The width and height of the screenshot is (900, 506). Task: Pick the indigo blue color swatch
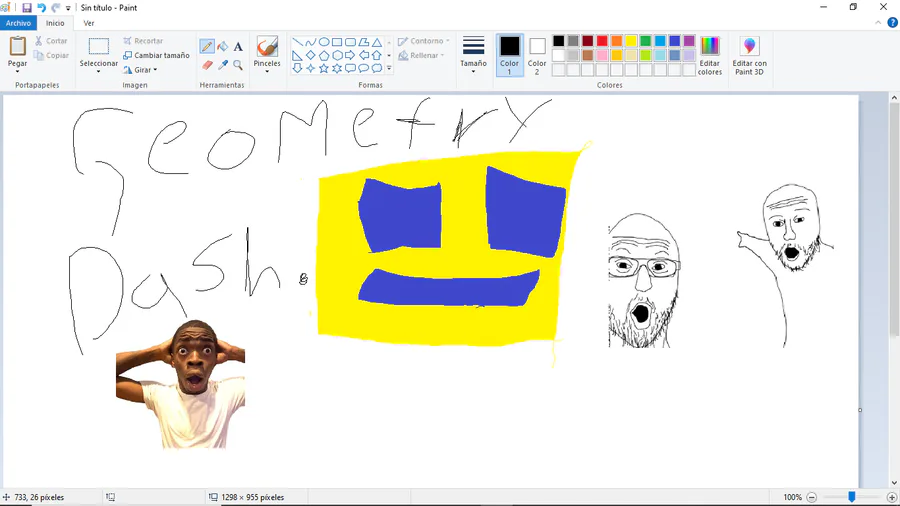[674, 41]
